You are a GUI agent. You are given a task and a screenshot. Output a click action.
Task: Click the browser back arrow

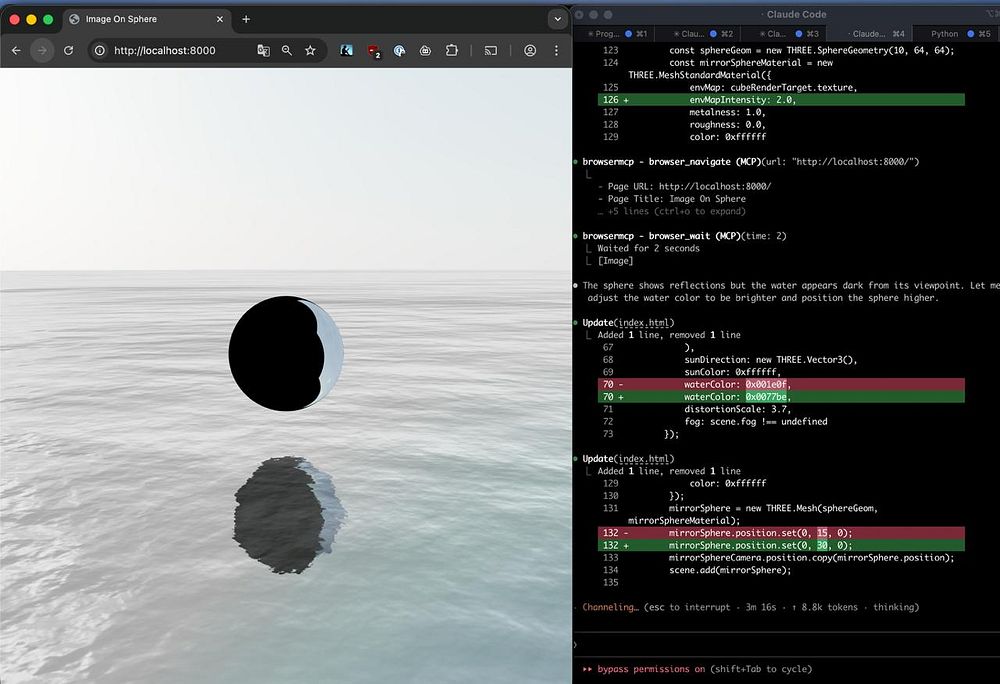tap(16, 50)
